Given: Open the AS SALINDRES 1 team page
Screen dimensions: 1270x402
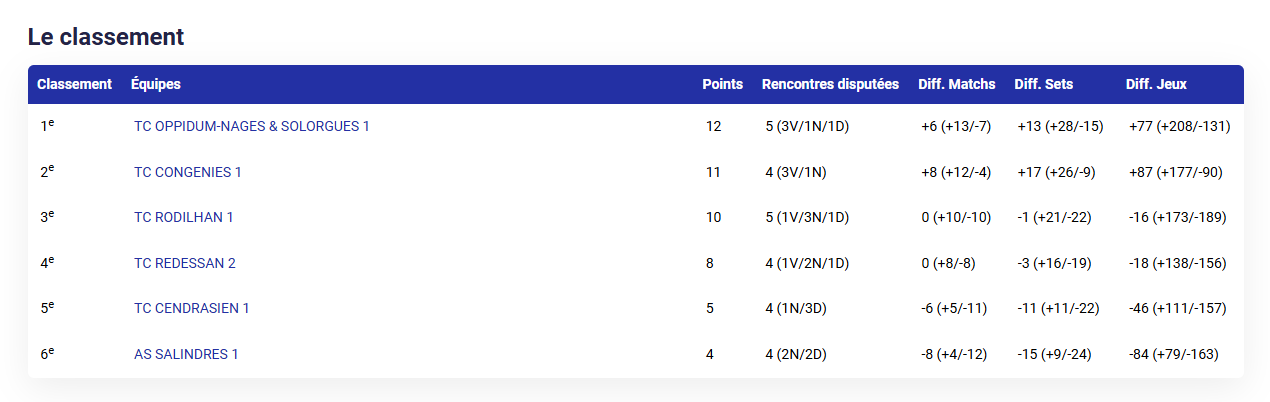Looking at the screenshot, I should [186, 354].
